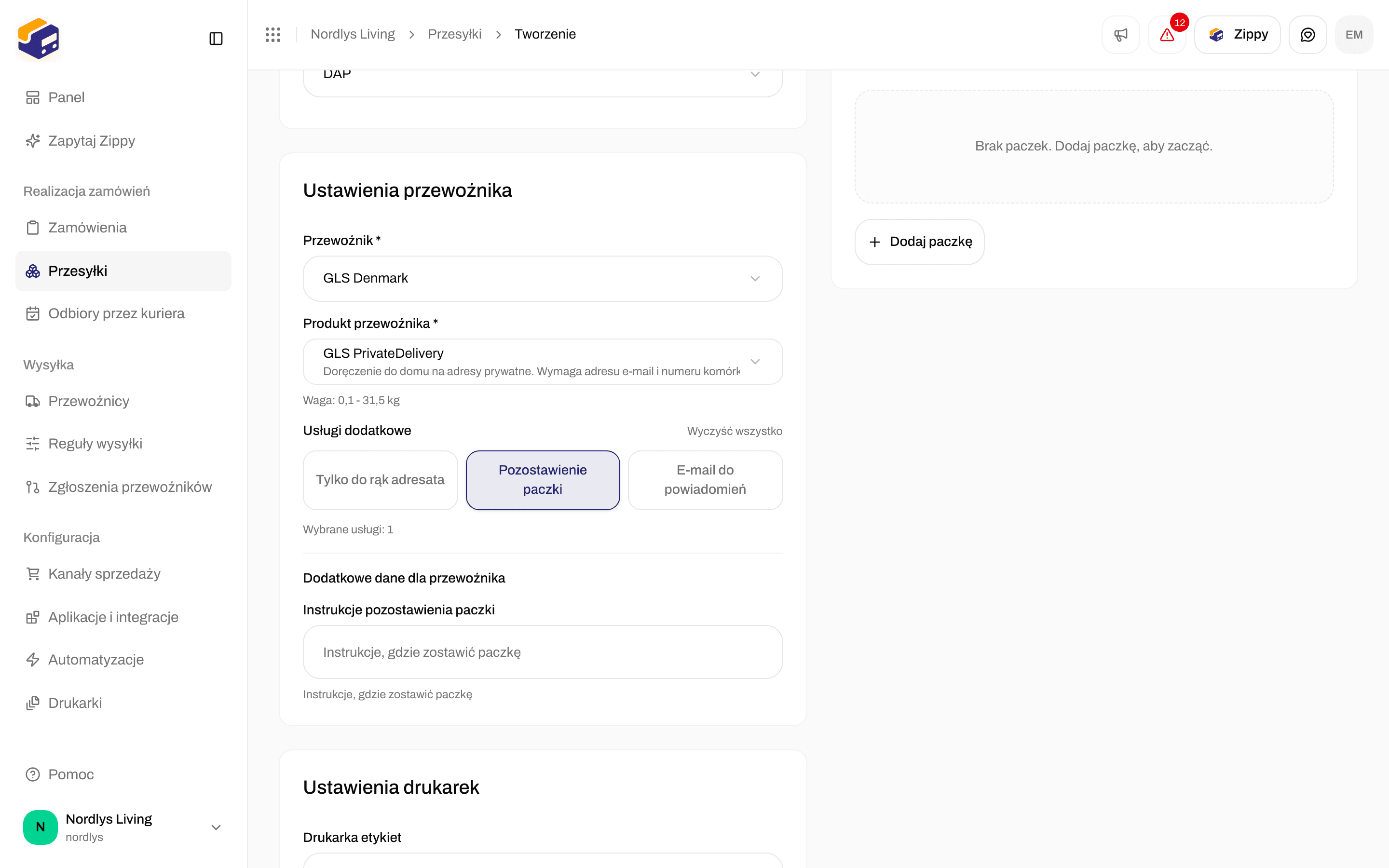Screen dimensions: 1389x868
Task: Open Zamówienia in sidebar
Action: (x=123, y=227)
